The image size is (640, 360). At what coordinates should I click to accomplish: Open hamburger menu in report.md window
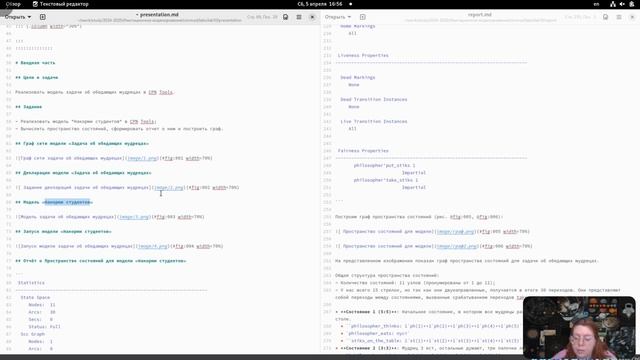tap(619, 17)
